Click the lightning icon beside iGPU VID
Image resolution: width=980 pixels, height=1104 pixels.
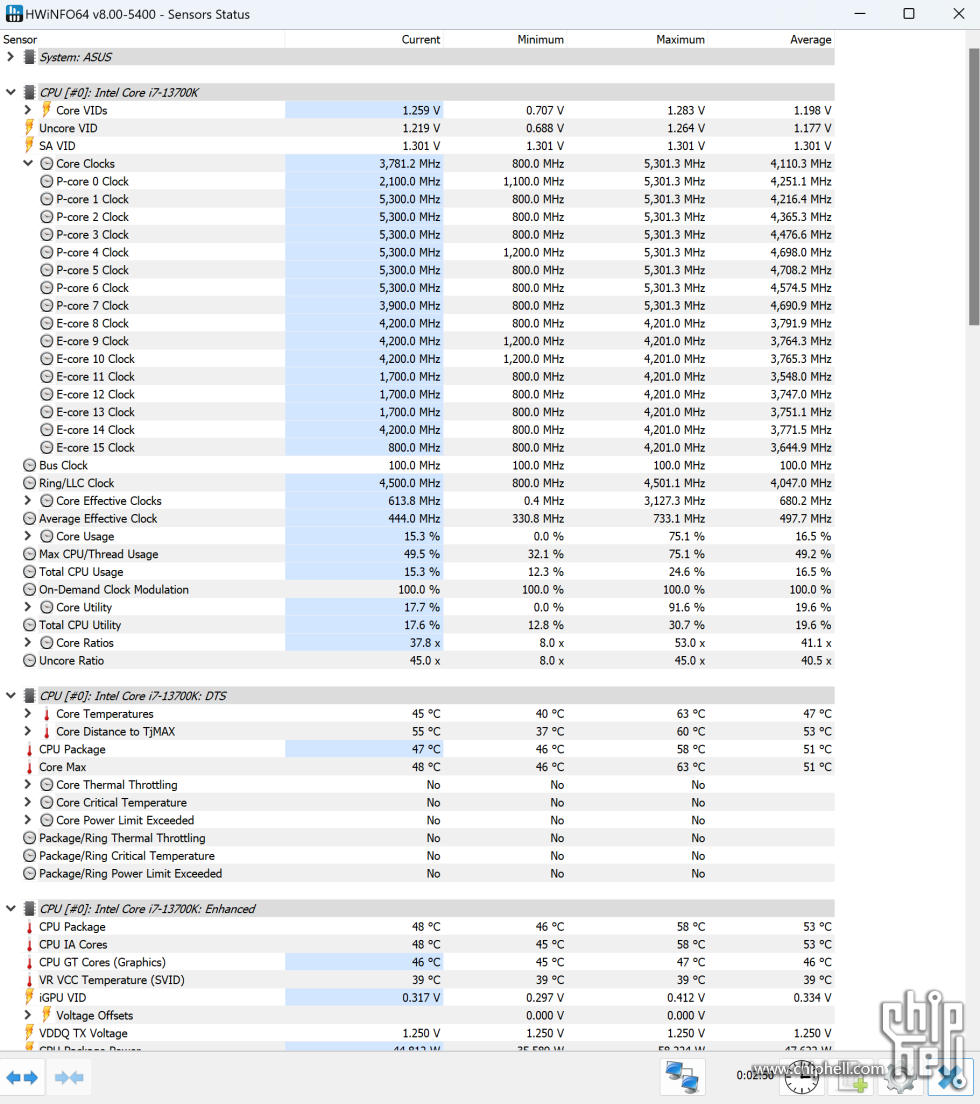tap(29, 997)
